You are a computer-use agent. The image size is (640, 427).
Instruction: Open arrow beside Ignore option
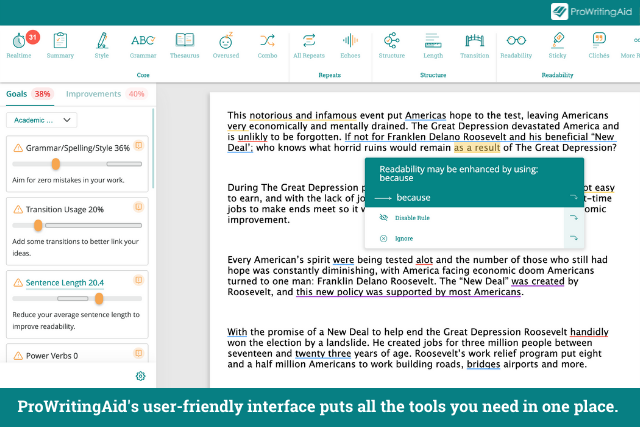(573, 238)
